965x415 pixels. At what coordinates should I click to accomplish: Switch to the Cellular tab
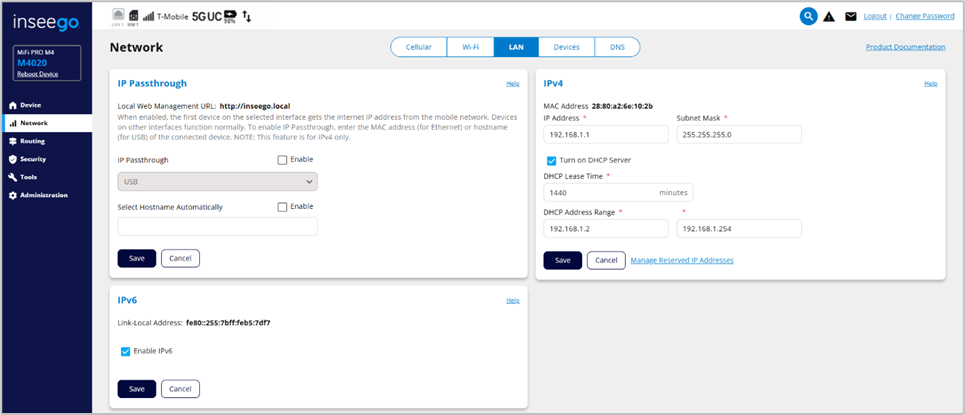tap(418, 47)
